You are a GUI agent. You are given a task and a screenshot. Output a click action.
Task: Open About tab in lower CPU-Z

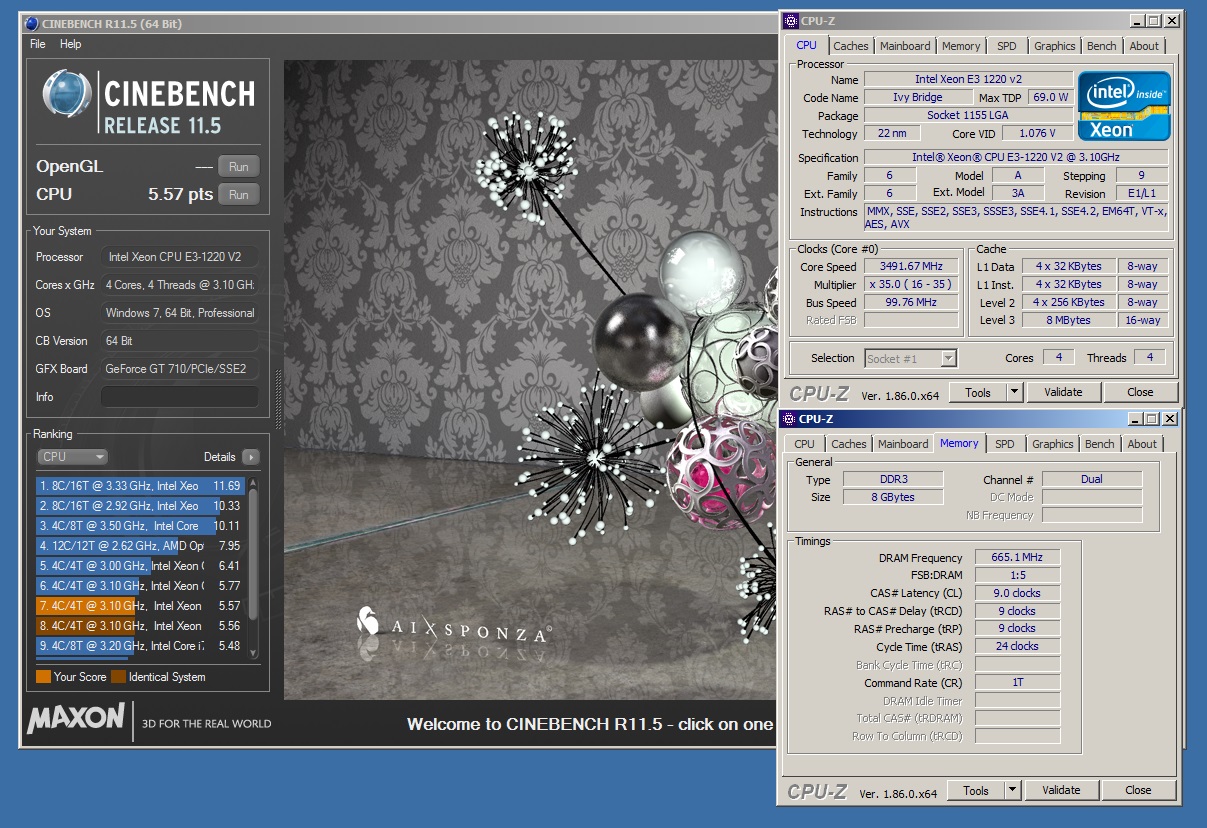[1142, 444]
